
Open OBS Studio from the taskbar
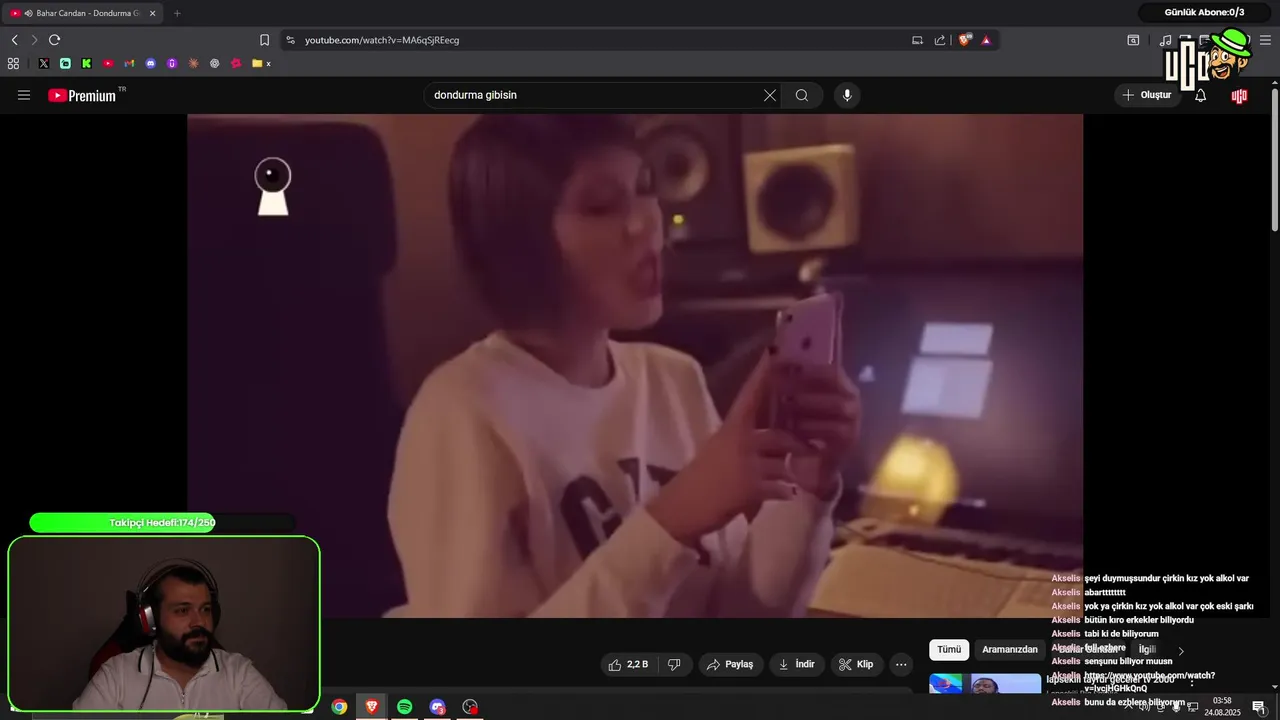point(470,707)
